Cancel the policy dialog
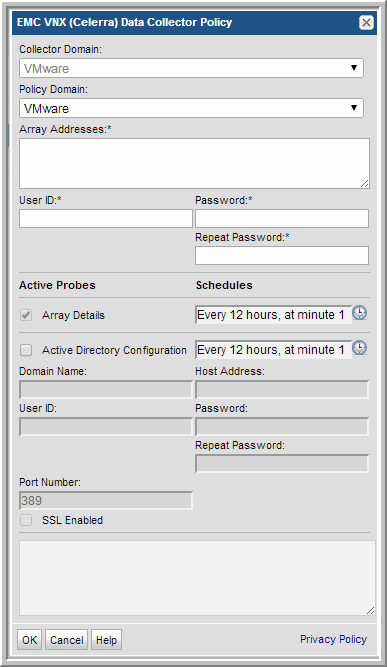The width and height of the screenshot is (387, 667). point(66,640)
